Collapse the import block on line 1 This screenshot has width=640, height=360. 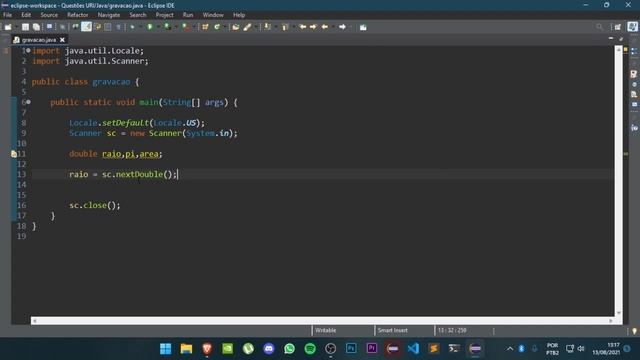pos(29,50)
